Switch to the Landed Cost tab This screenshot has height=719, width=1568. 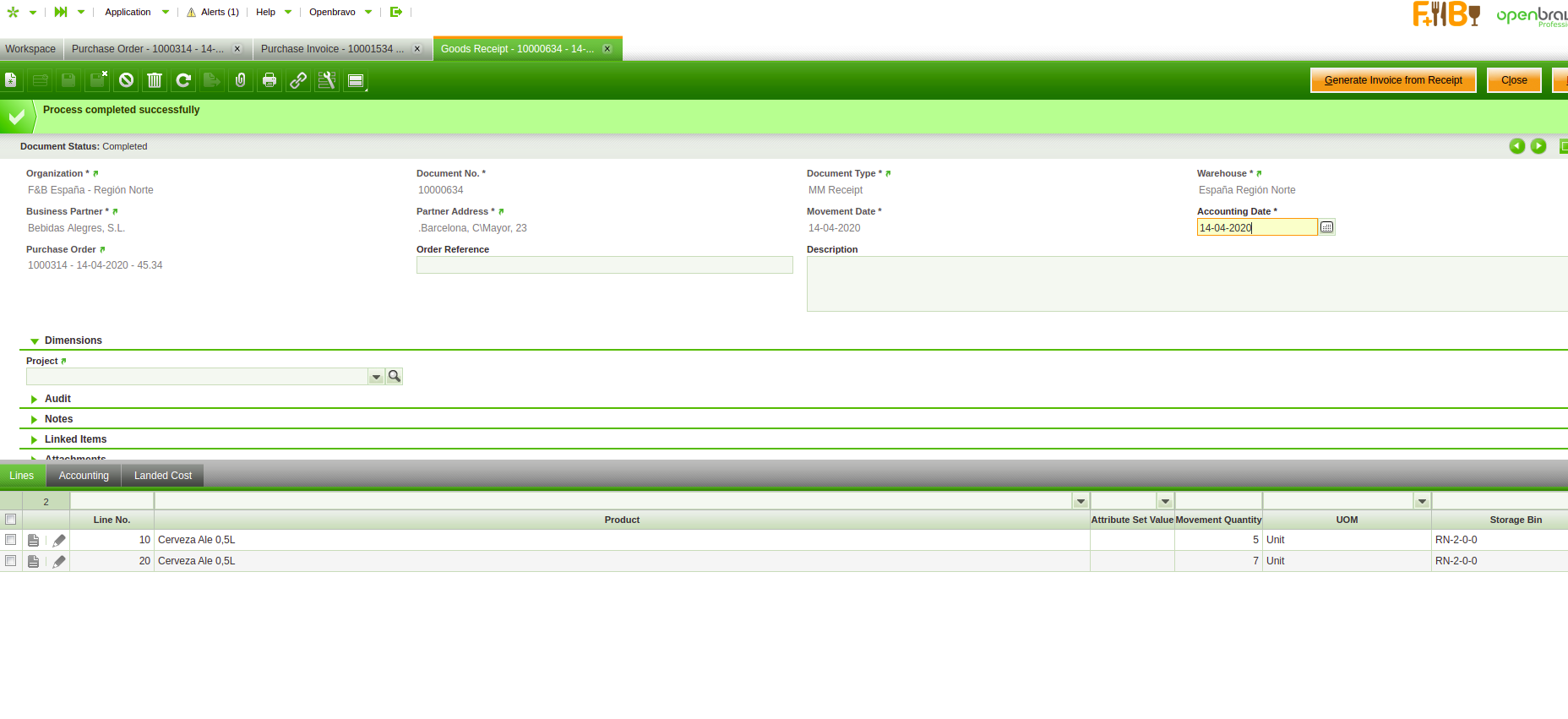162,476
